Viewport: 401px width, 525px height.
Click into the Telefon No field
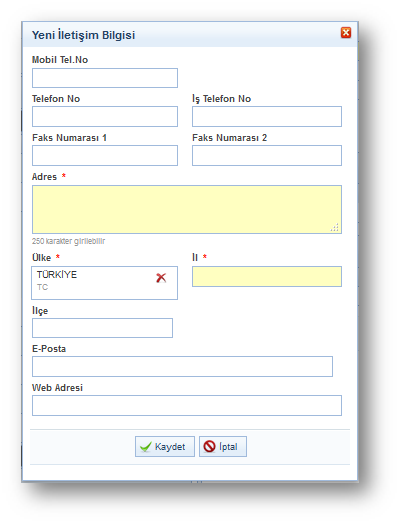[105, 117]
